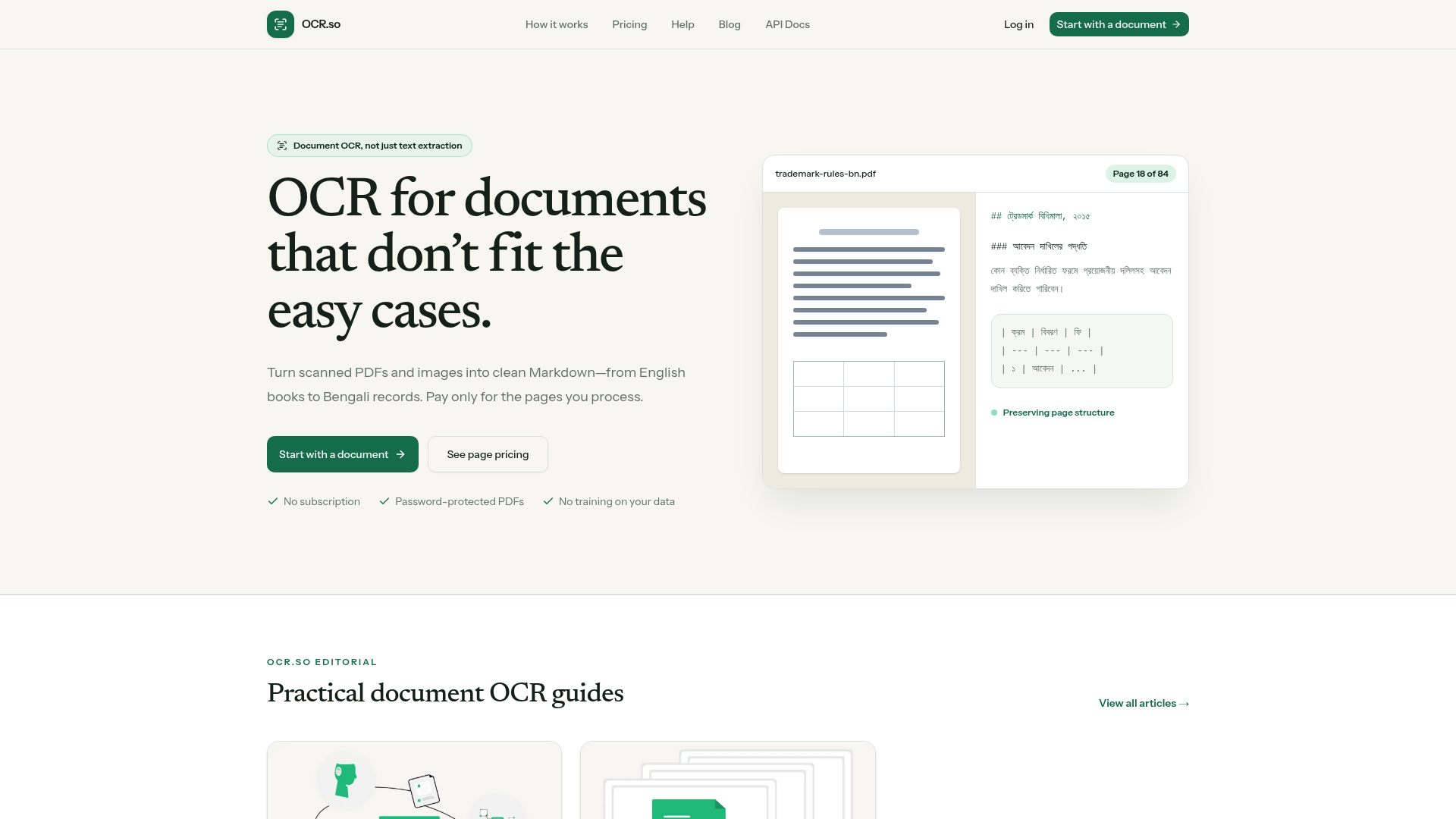The height and width of the screenshot is (819, 1456).
Task: Open the Help page
Action: 682,24
